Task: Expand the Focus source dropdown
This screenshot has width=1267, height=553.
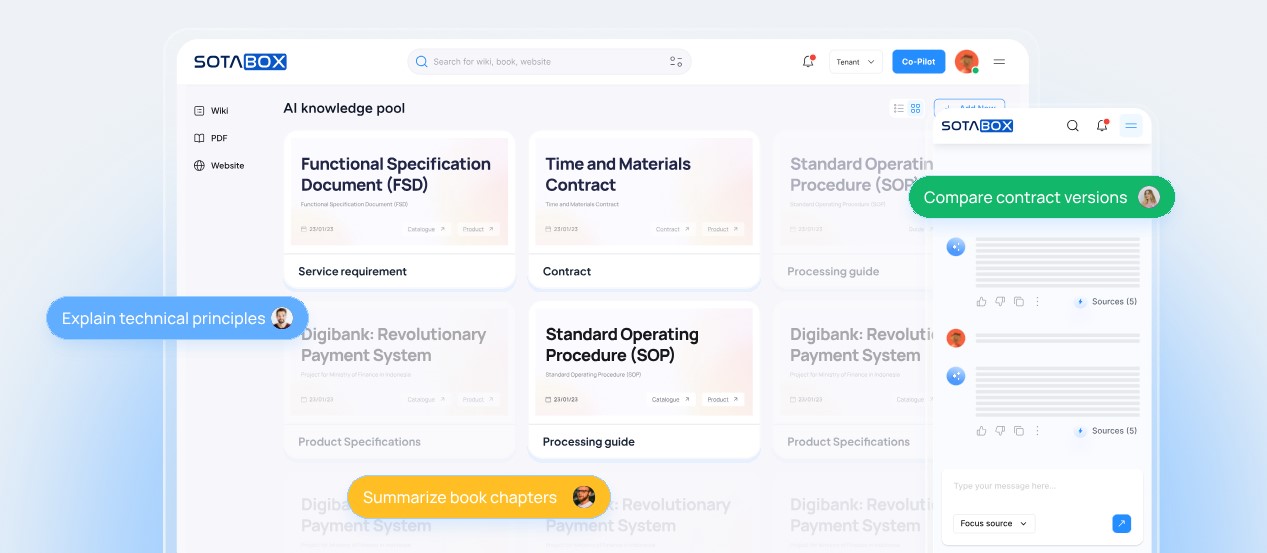Action: (993, 524)
